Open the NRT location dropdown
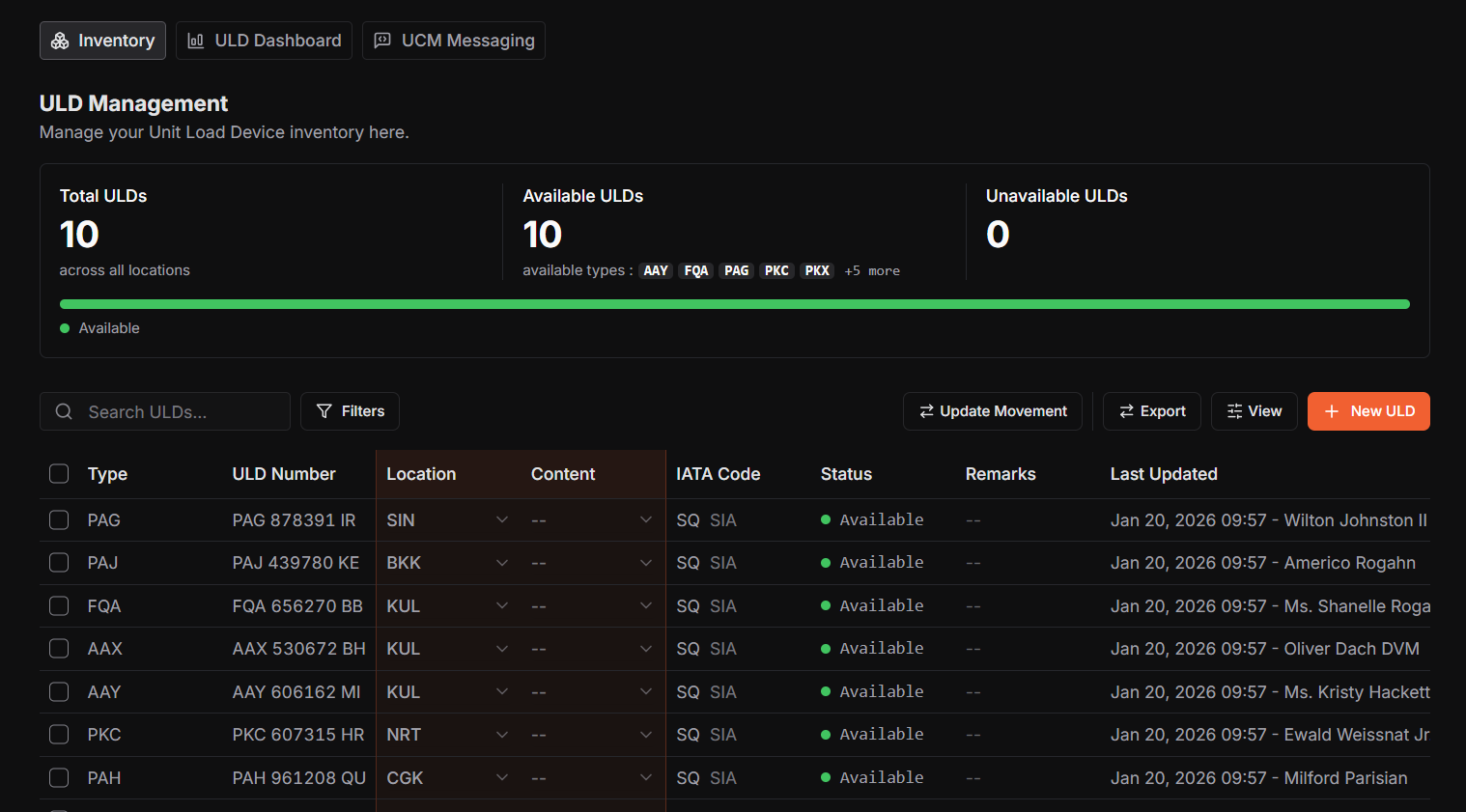This screenshot has height=812, width=1466. (x=502, y=734)
